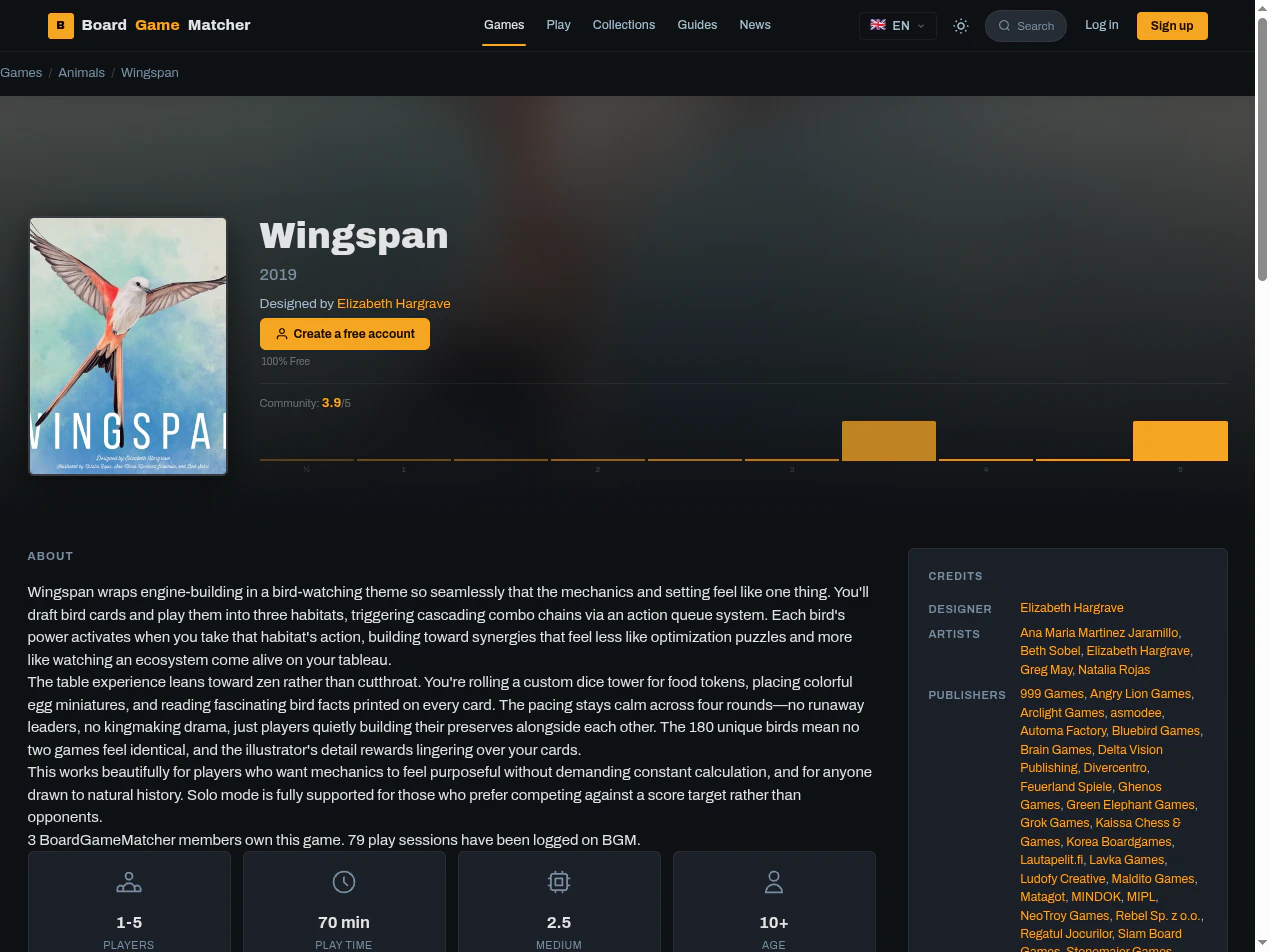The image size is (1270, 952).
Task: Click the page vertical scrollbar thumb
Action: (x=1262, y=150)
